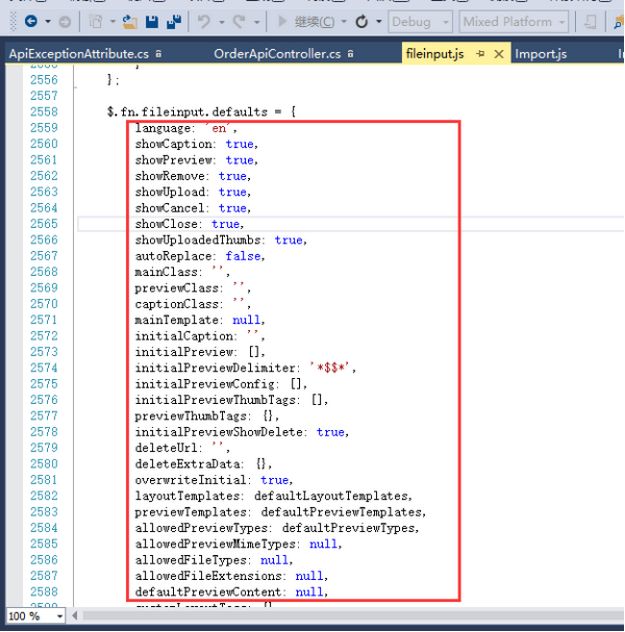Viewport: 625px width, 632px height.
Task: Click the Save All double-floppy icon
Action: coord(174,22)
